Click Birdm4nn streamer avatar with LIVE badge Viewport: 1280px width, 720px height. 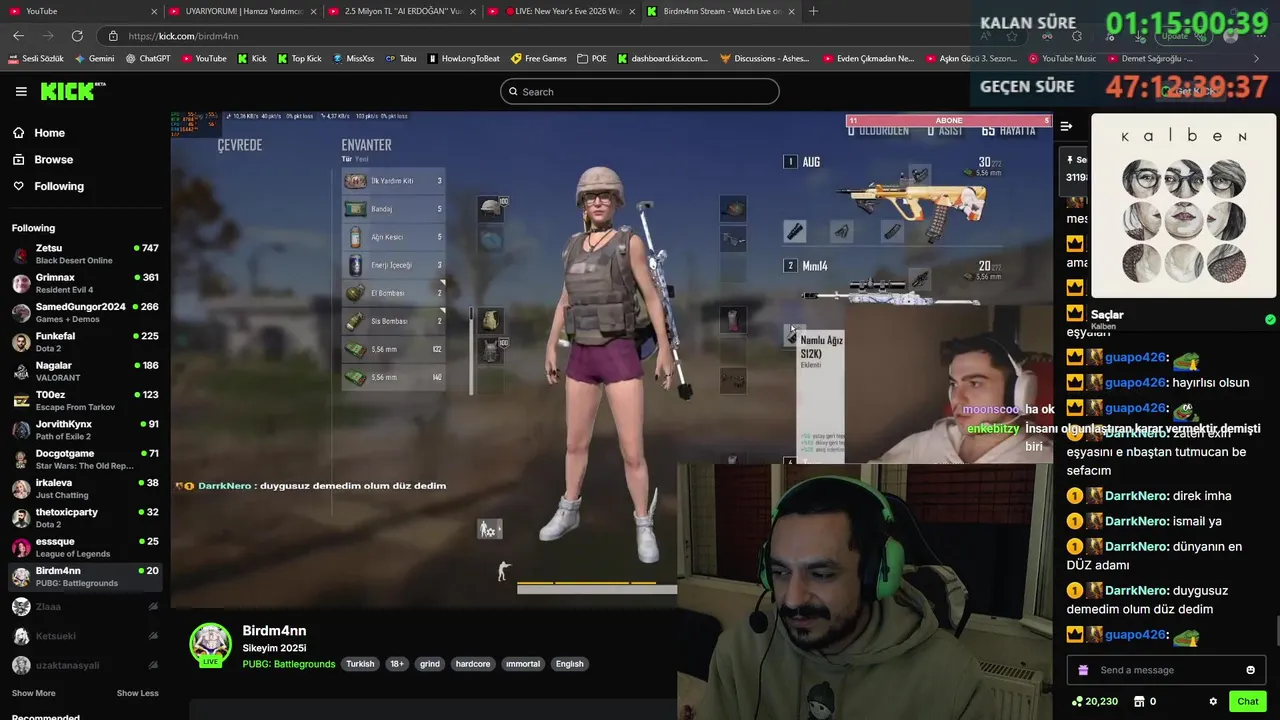click(211, 645)
